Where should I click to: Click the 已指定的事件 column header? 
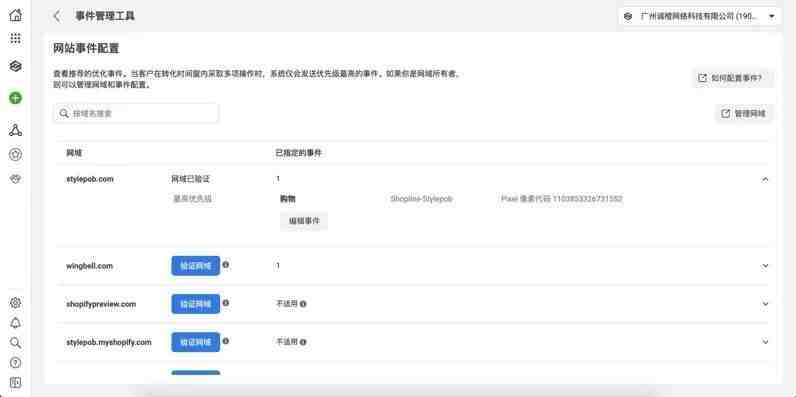pyautogui.click(x=298, y=153)
